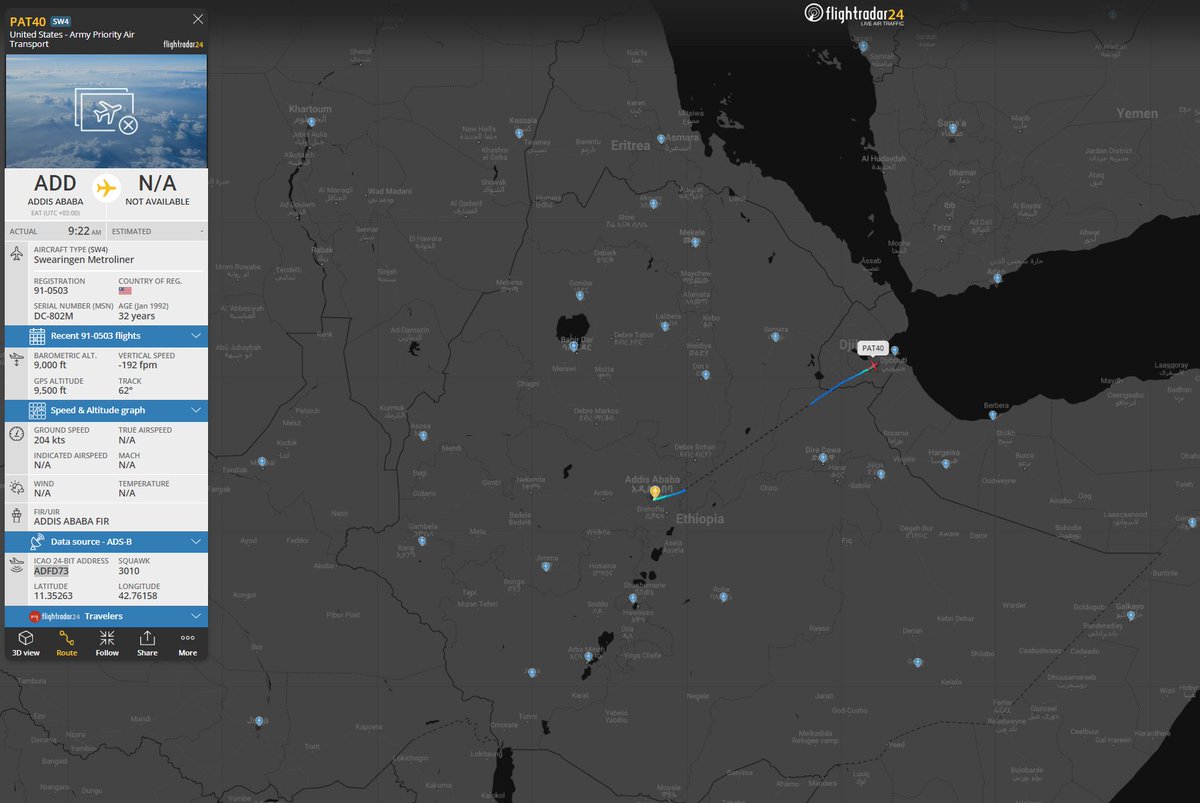Select the airport pin at Gambela
1200x803 pixels.
[x=423, y=542]
